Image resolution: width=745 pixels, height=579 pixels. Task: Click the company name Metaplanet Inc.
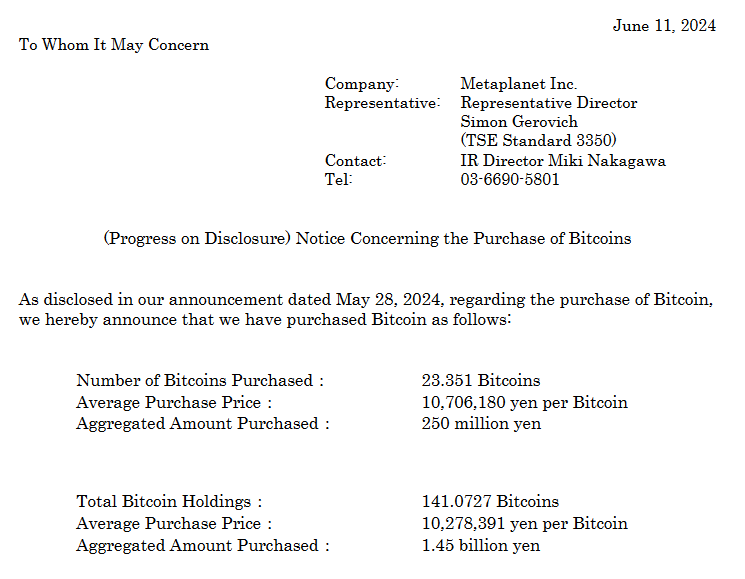coord(518,84)
